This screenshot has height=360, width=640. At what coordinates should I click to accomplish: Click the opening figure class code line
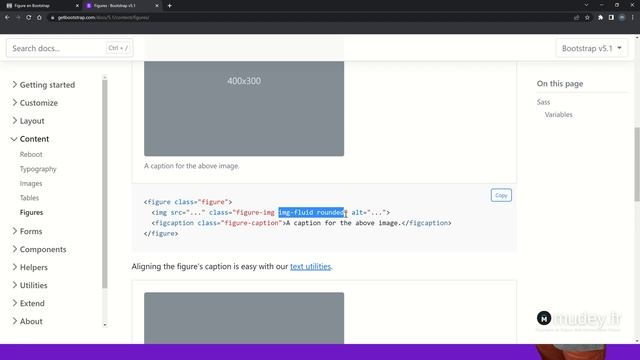click(x=188, y=202)
